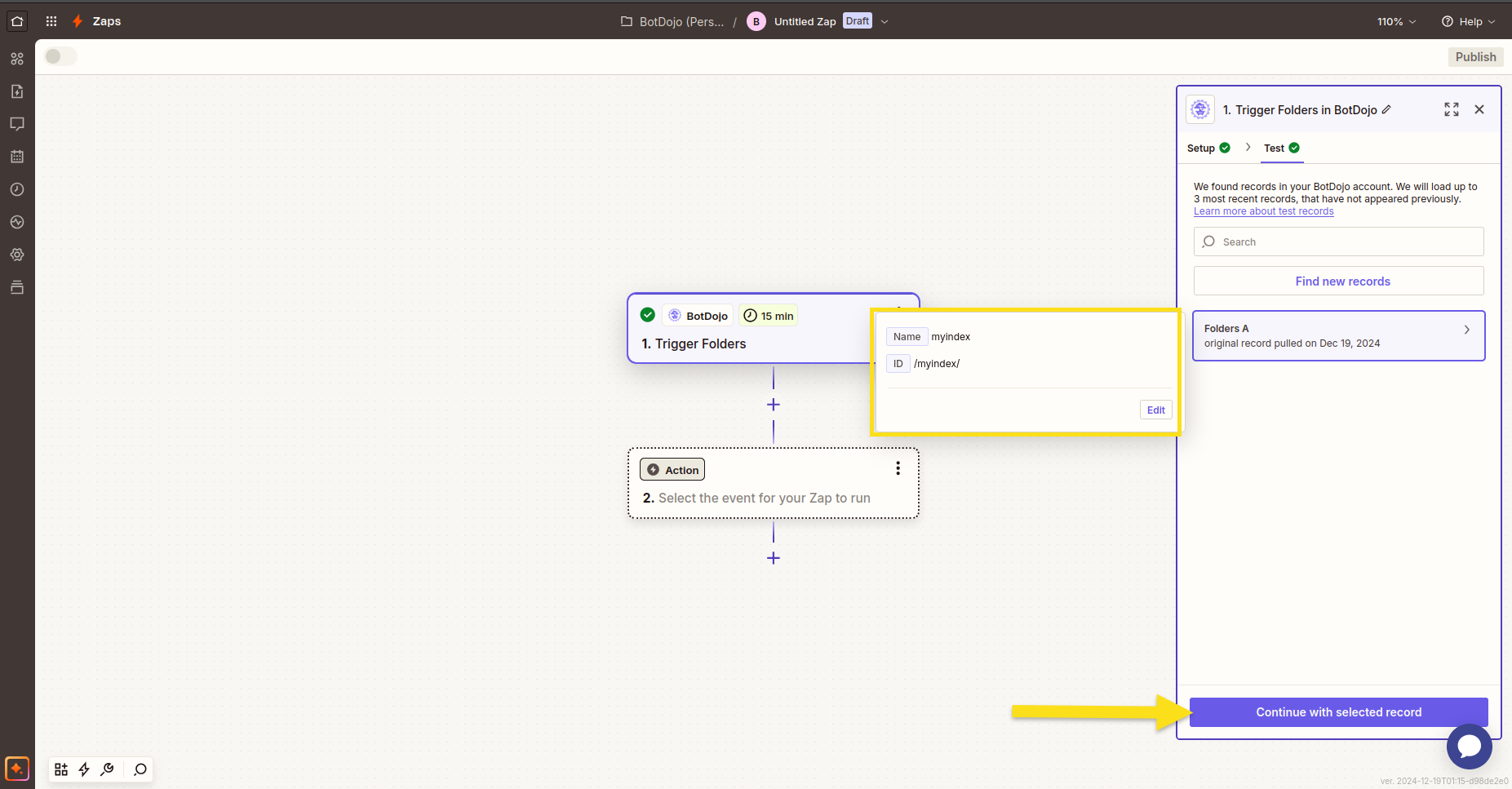Open the versions stack icon in sidebar
This screenshot has height=789, width=1512.
tap(17, 287)
